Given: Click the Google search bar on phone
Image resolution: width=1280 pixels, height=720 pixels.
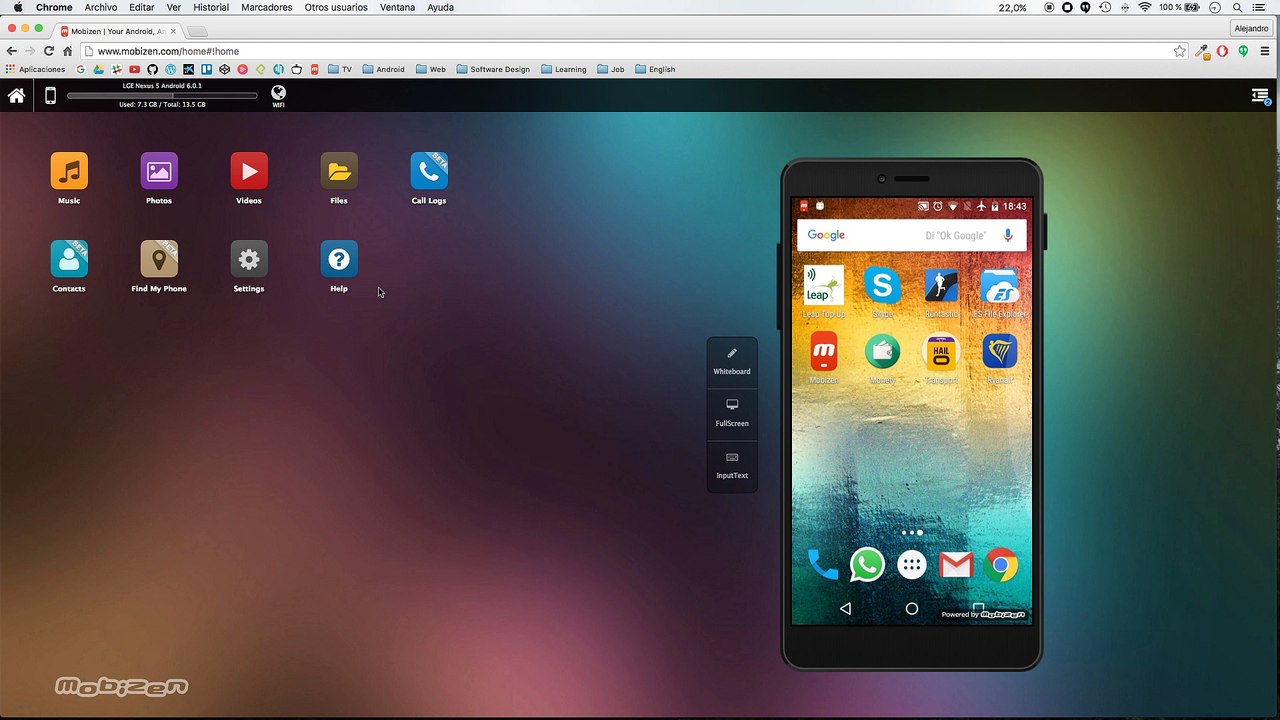Looking at the screenshot, I should point(911,235).
